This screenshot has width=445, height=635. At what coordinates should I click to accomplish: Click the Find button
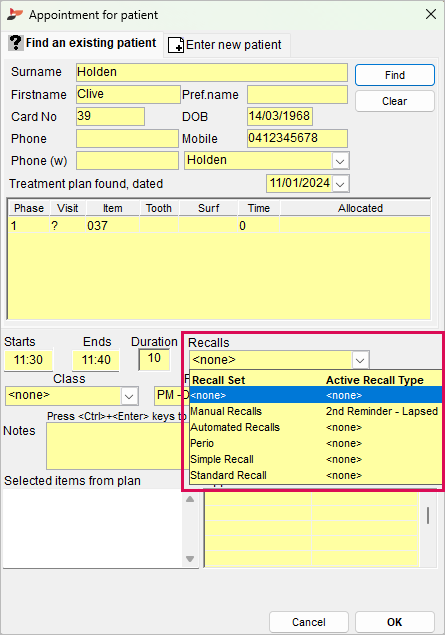click(395, 75)
